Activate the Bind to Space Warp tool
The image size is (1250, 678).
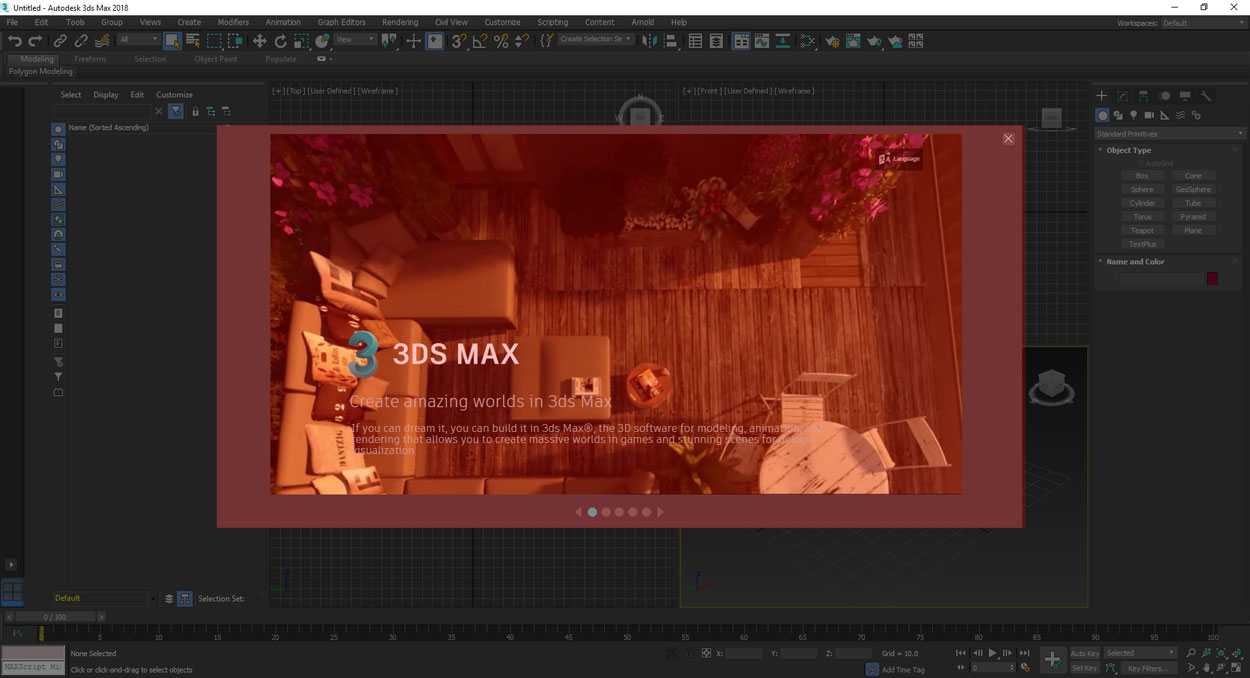pos(102,41)
